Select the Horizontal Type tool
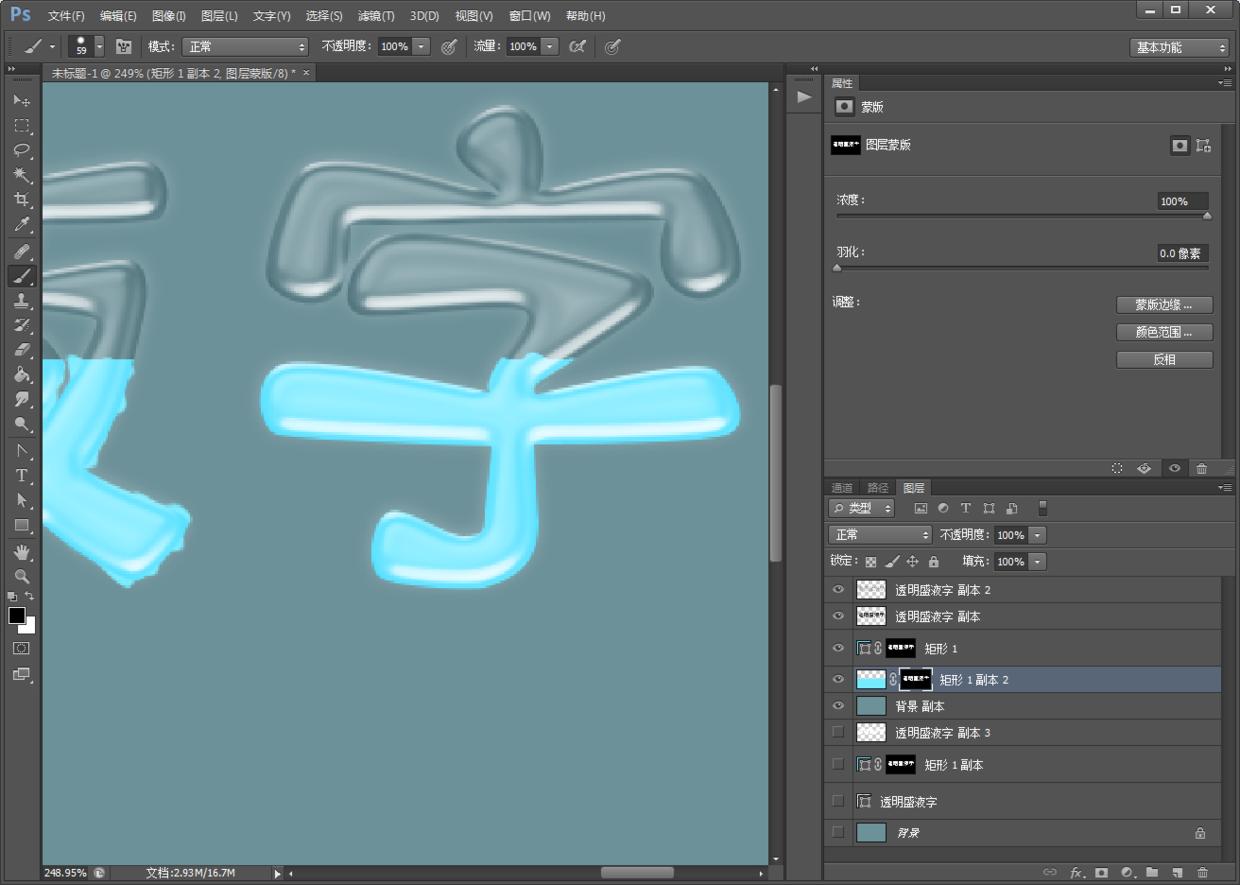Image resolution: width=1240 pixels, height=885 pixels. pyautogui.click(x=21, y=475)
